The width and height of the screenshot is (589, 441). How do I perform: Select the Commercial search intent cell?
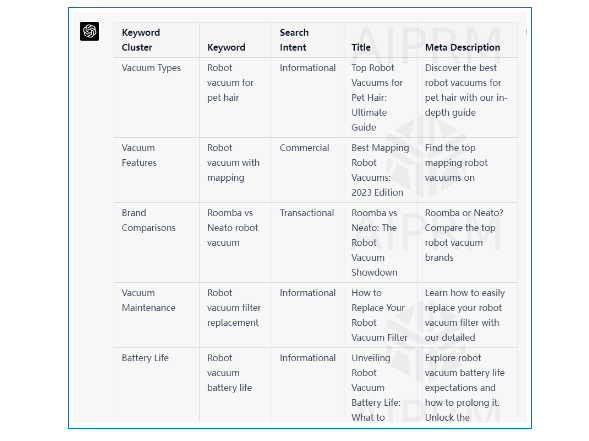(x=304, y=148)
